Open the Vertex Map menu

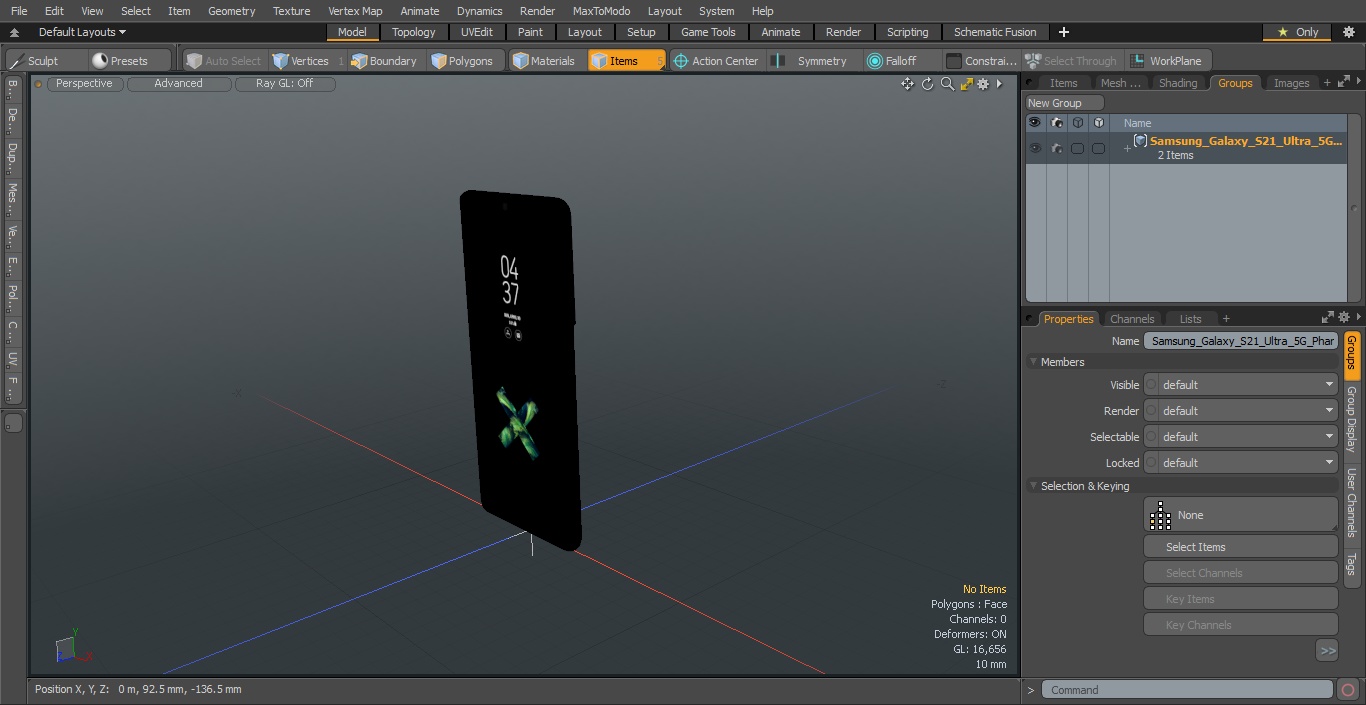[x=355, y=11]
